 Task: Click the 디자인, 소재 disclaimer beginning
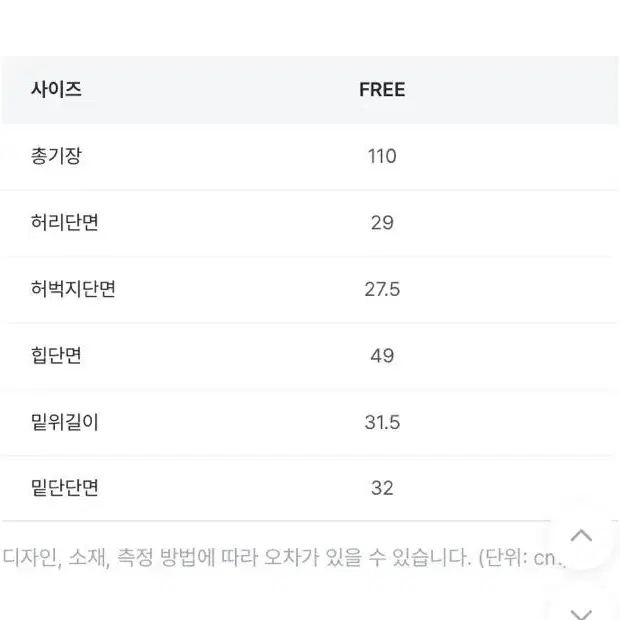56,558
